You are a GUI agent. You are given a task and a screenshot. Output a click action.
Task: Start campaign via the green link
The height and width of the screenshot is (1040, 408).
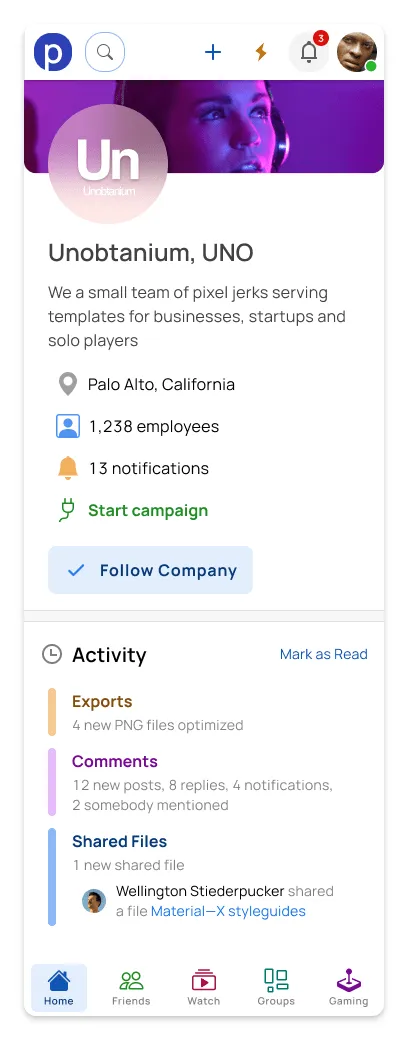point(148,510)
